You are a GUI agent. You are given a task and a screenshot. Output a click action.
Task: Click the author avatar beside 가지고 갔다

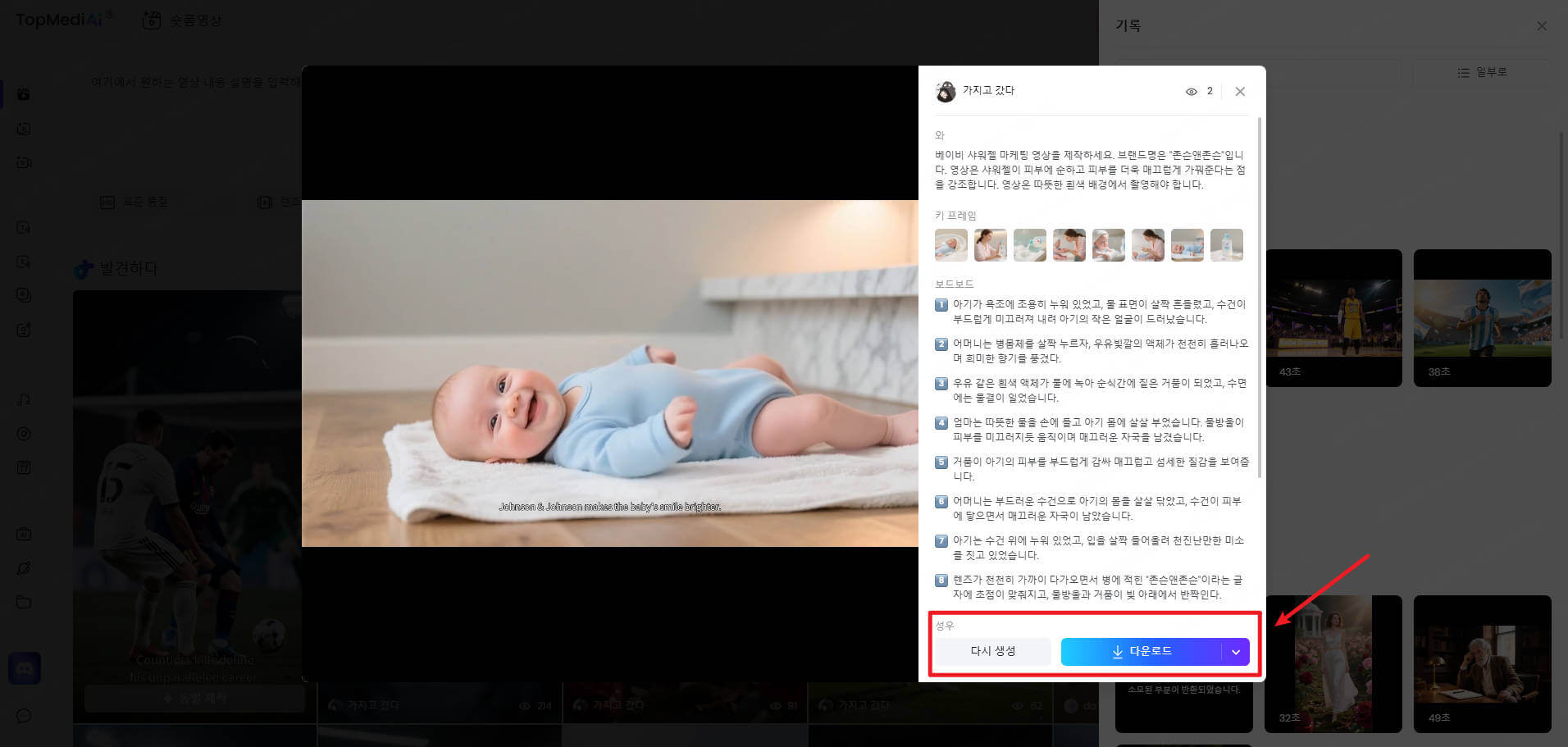[946, 91]
